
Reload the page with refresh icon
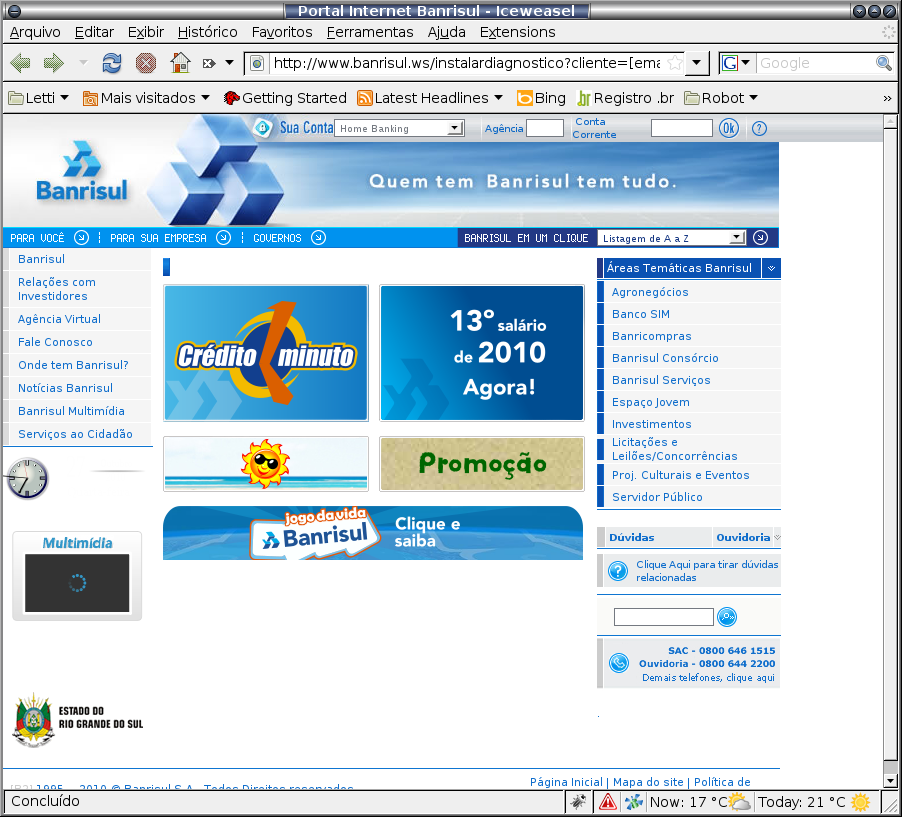(x=112, y=63)
